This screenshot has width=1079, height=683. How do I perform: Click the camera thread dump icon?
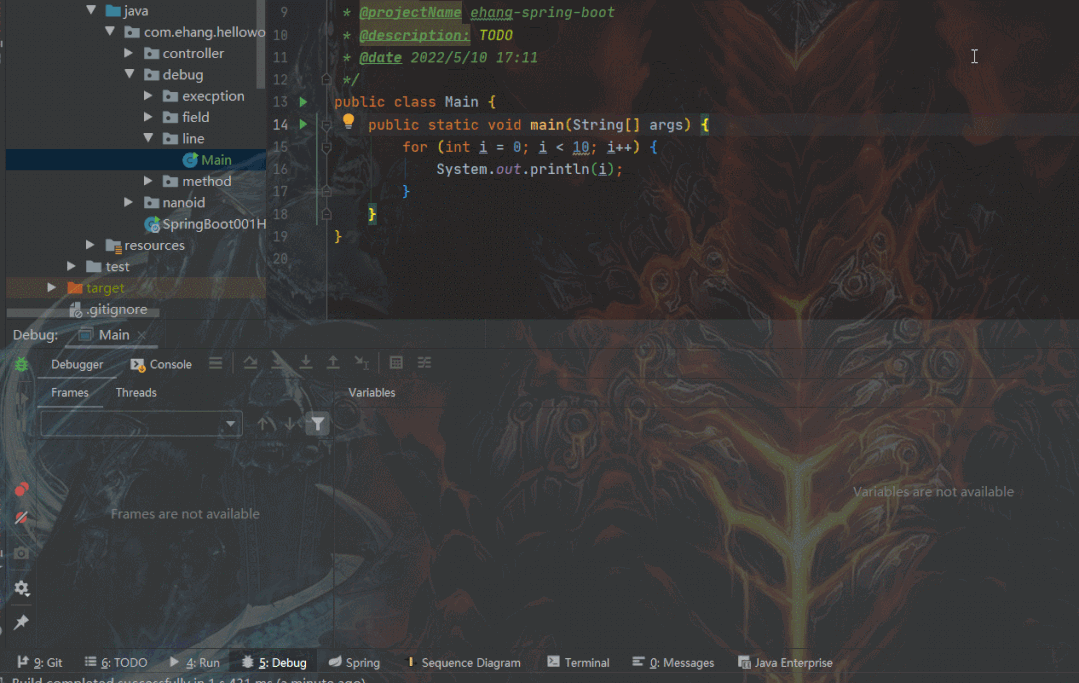point(21,553)
